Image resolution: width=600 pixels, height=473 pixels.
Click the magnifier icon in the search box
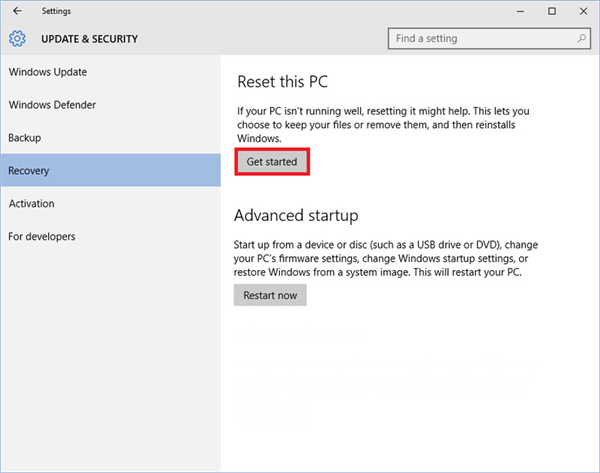coord(582,39)
